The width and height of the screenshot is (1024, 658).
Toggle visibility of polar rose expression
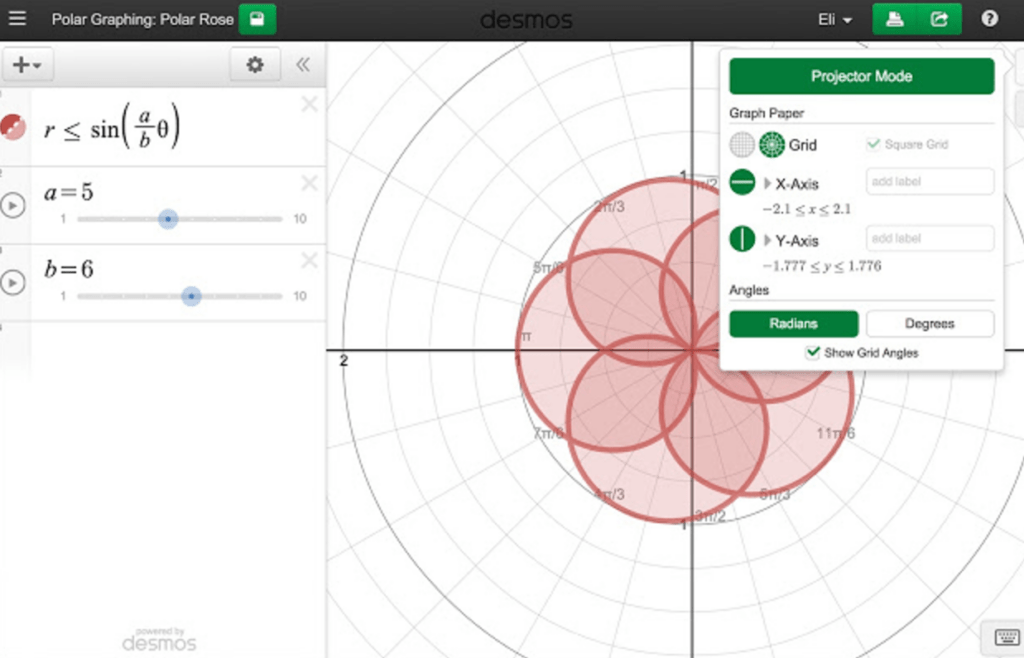coord(13,127)
